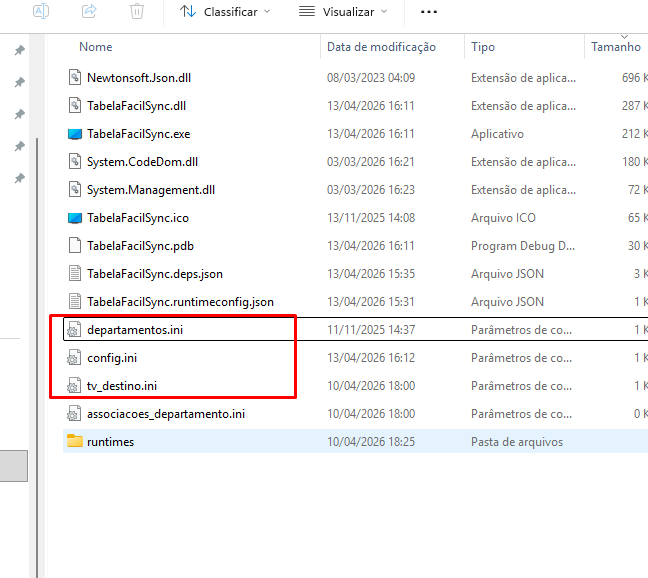Viewport: 648px width, 578px height.
Task: Click the tv_destino.ini gear file icon
Action: [74, 385]
